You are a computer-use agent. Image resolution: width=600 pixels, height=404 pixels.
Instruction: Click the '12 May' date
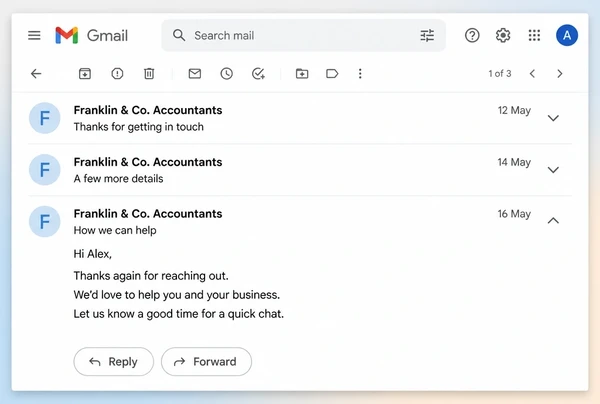514,111
